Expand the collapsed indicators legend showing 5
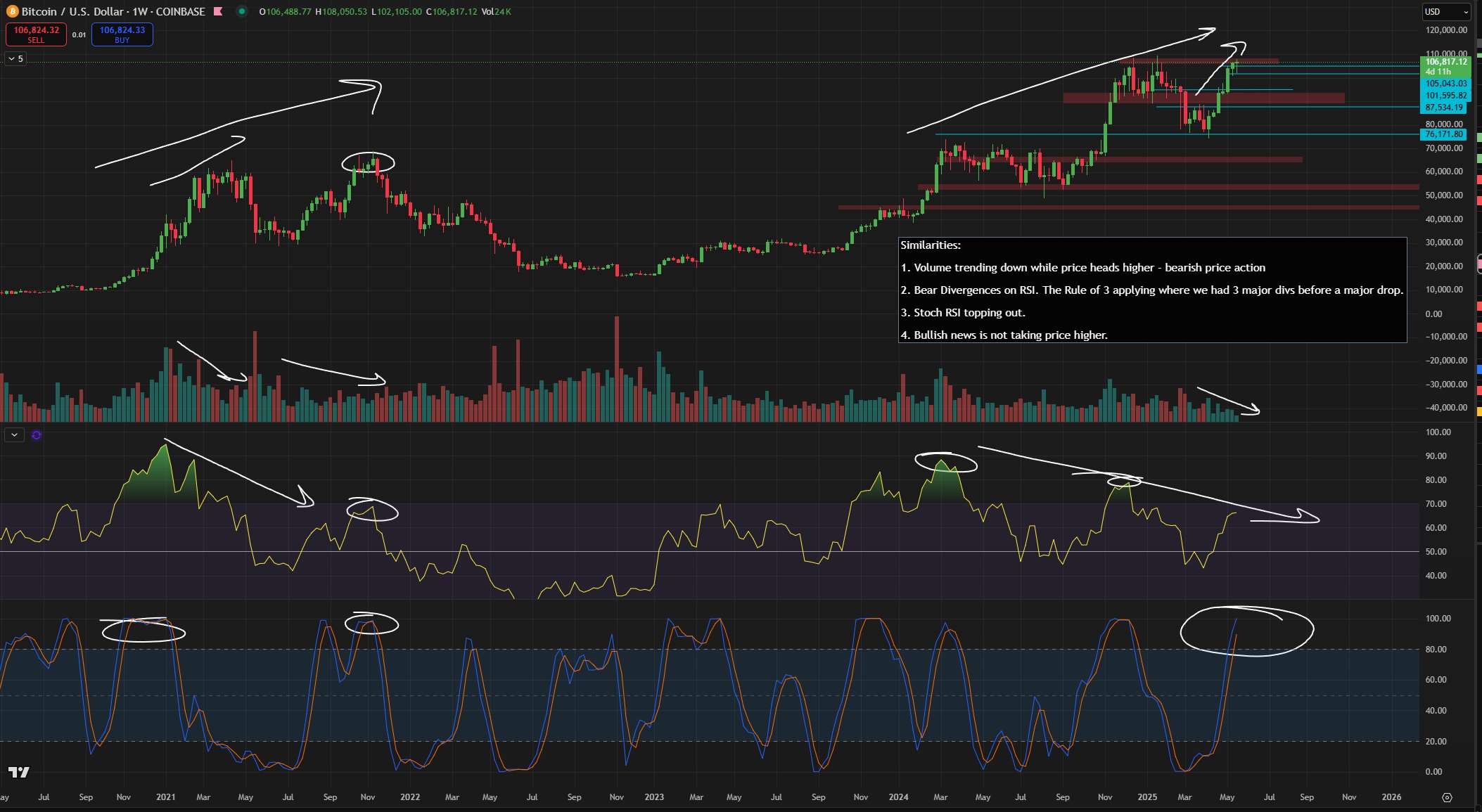 tap(15, 59)
